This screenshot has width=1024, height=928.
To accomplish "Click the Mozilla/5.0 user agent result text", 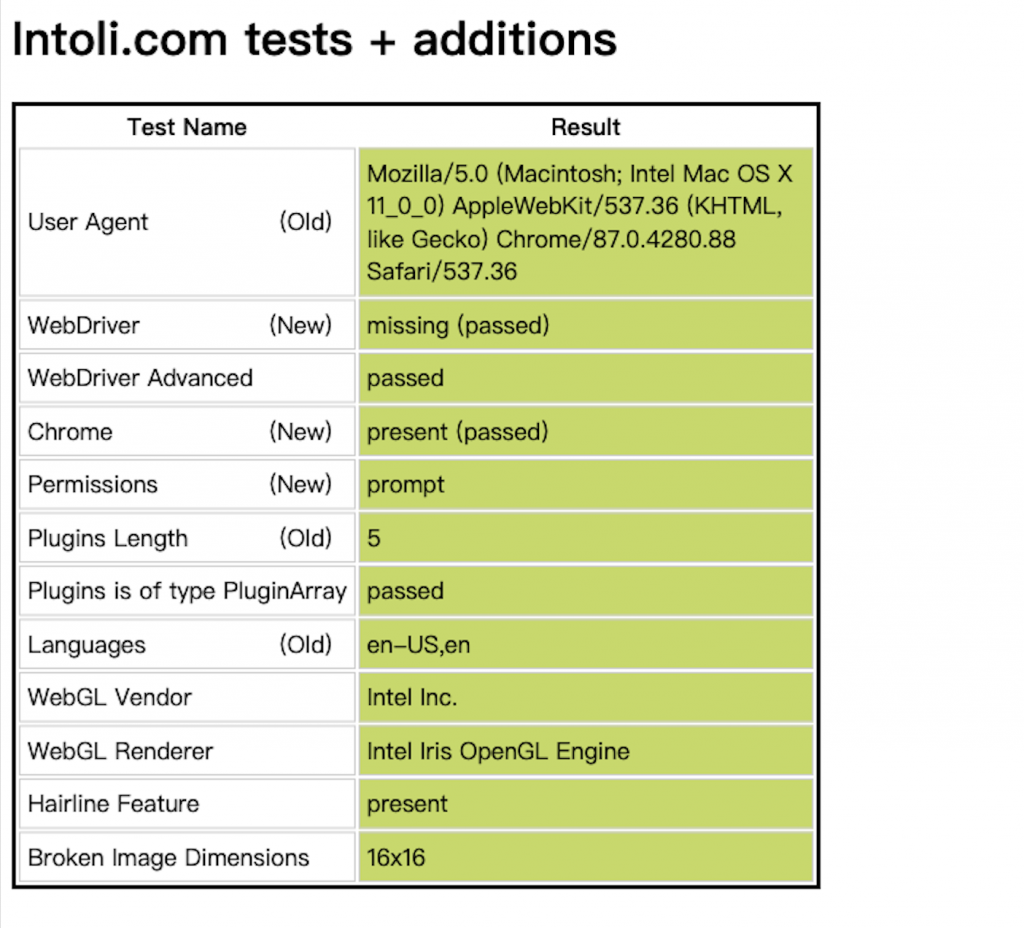I will click(580, 222).
